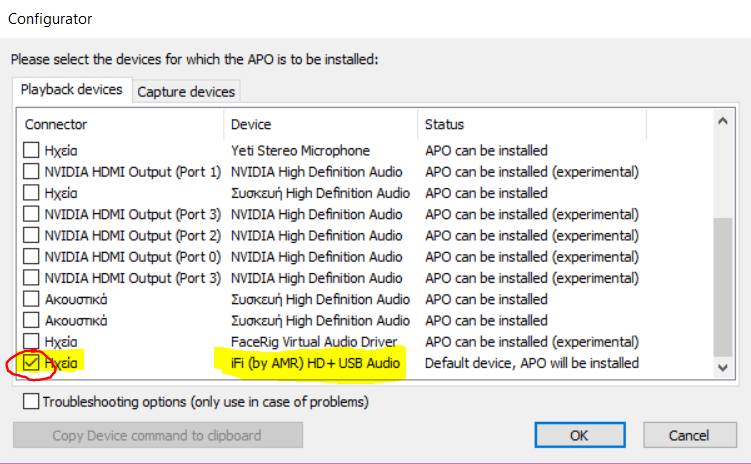The width and height of the screenshot is (751, 464).
Task: Sort devices by Device column header
Action: 320,125
